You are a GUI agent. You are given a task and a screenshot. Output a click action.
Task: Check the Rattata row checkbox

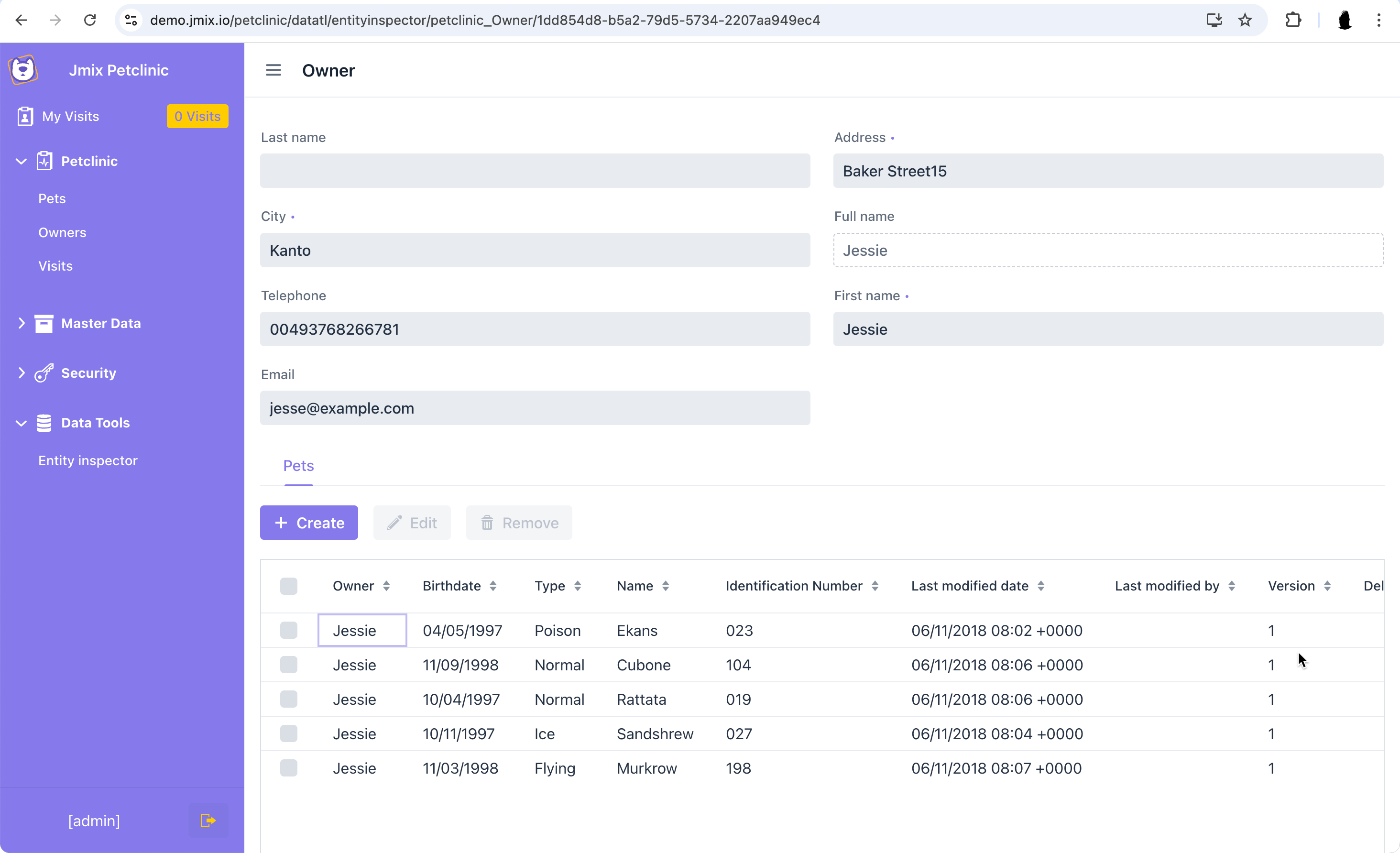click(289, 699)
